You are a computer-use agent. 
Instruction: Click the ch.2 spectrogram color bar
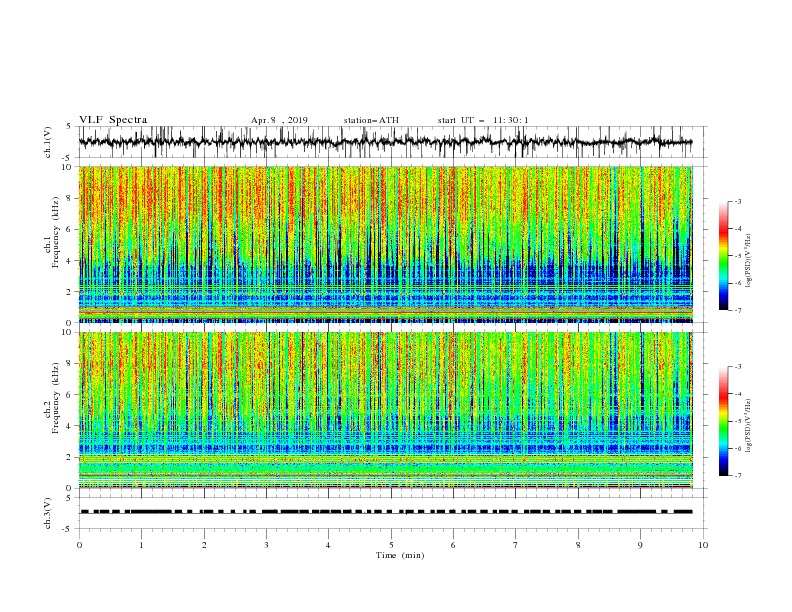pyautogui.click(x=724, y=421)
